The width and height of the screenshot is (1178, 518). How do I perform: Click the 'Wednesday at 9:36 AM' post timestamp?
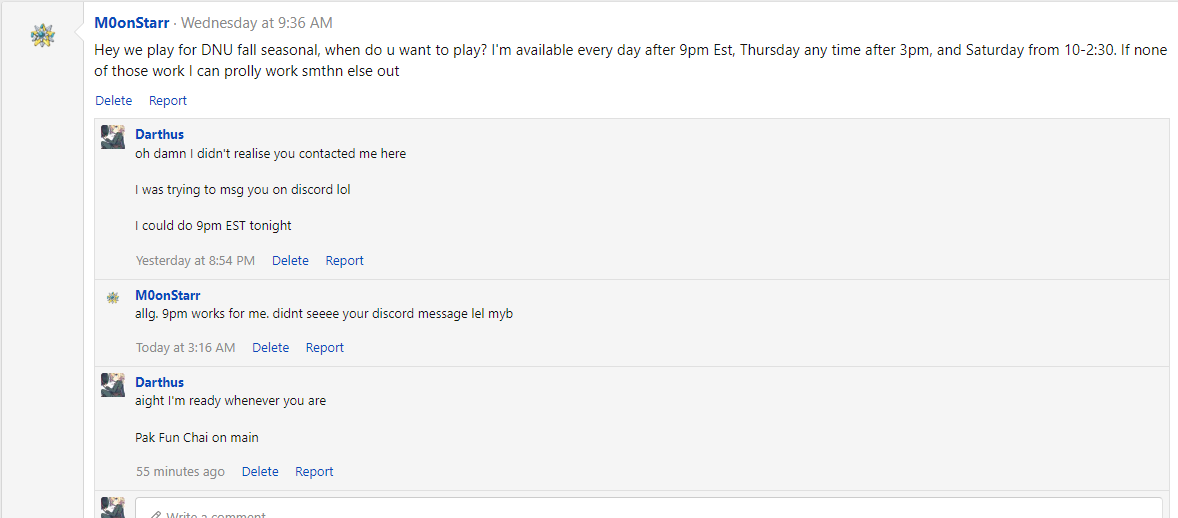pyautogui.click(x=257, y=23)
